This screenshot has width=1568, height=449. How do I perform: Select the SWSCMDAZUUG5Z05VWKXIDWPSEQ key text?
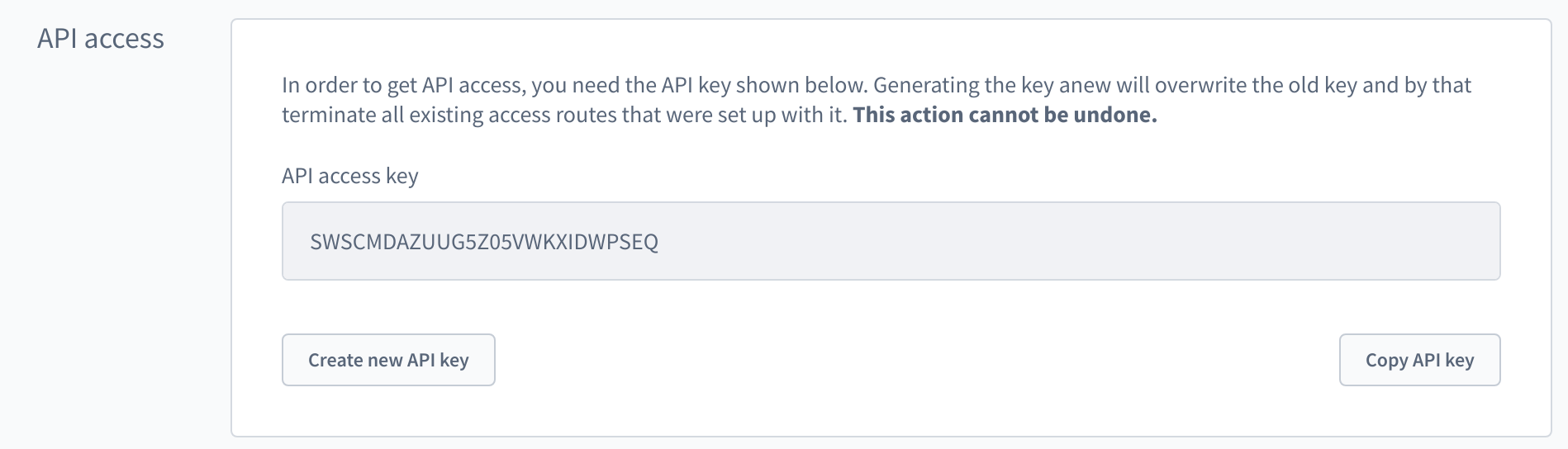click(484, 242)
